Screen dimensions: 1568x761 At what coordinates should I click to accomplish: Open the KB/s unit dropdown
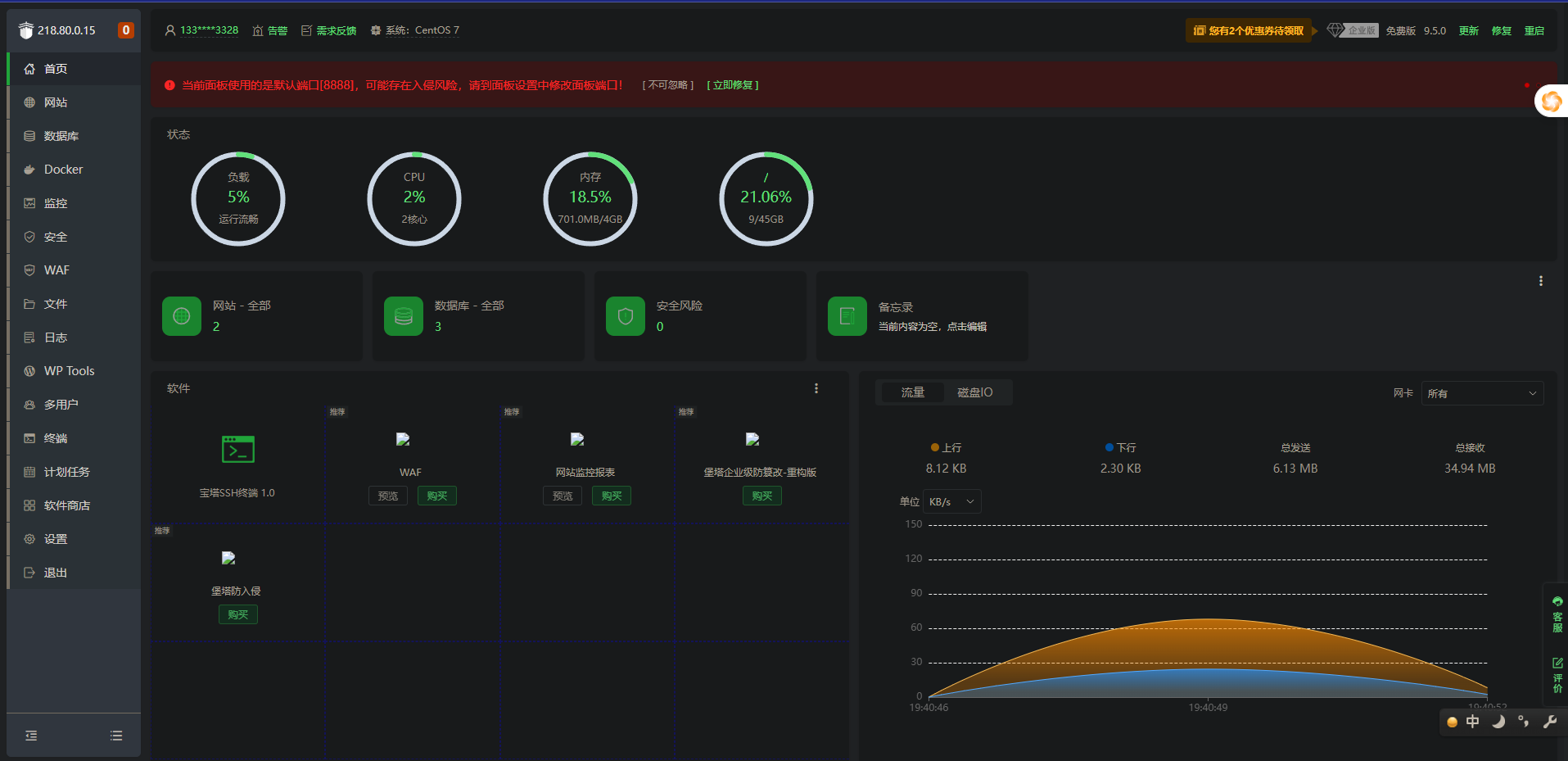[951, 501]
